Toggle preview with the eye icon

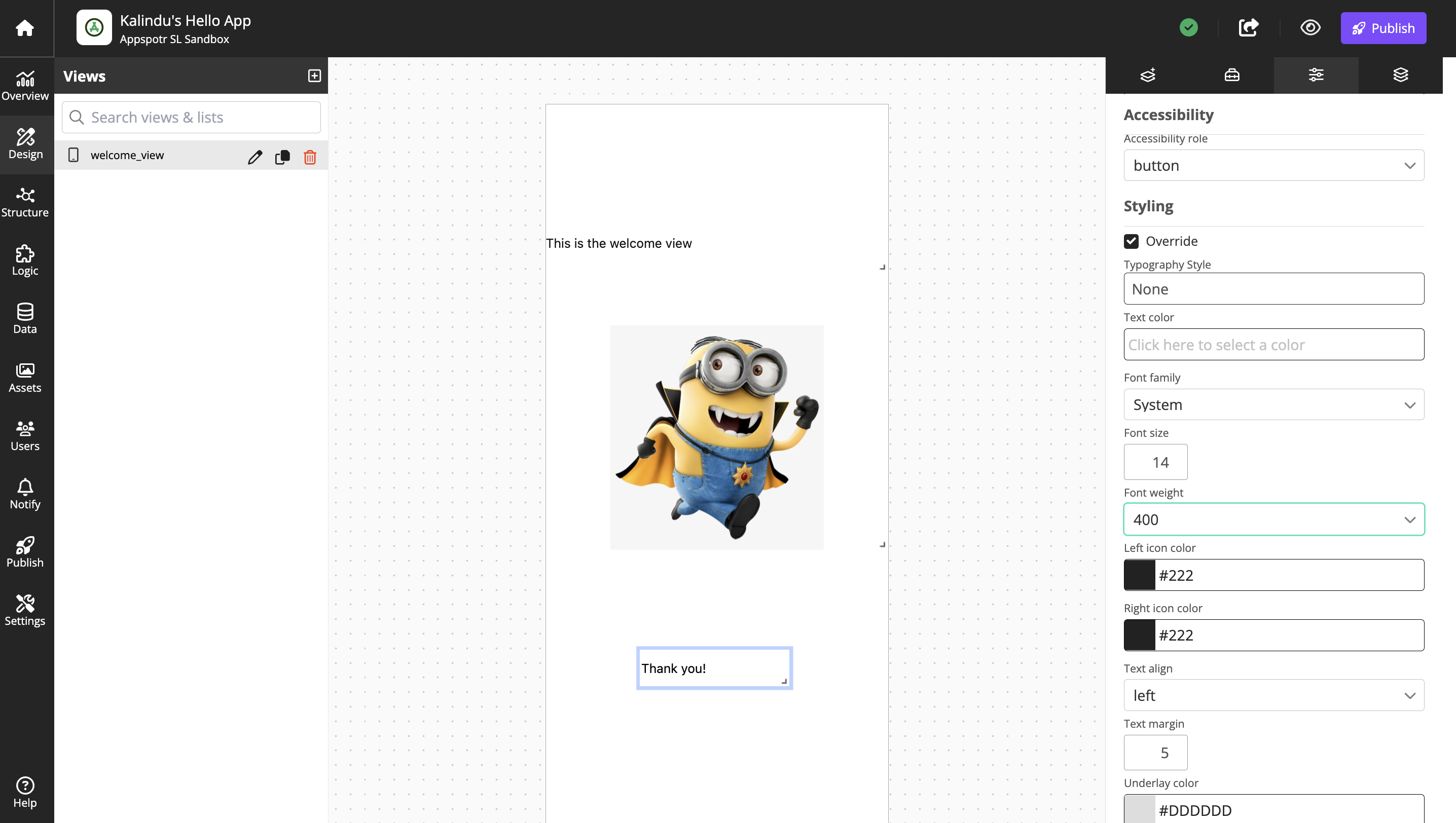(x=1310, y=27)
